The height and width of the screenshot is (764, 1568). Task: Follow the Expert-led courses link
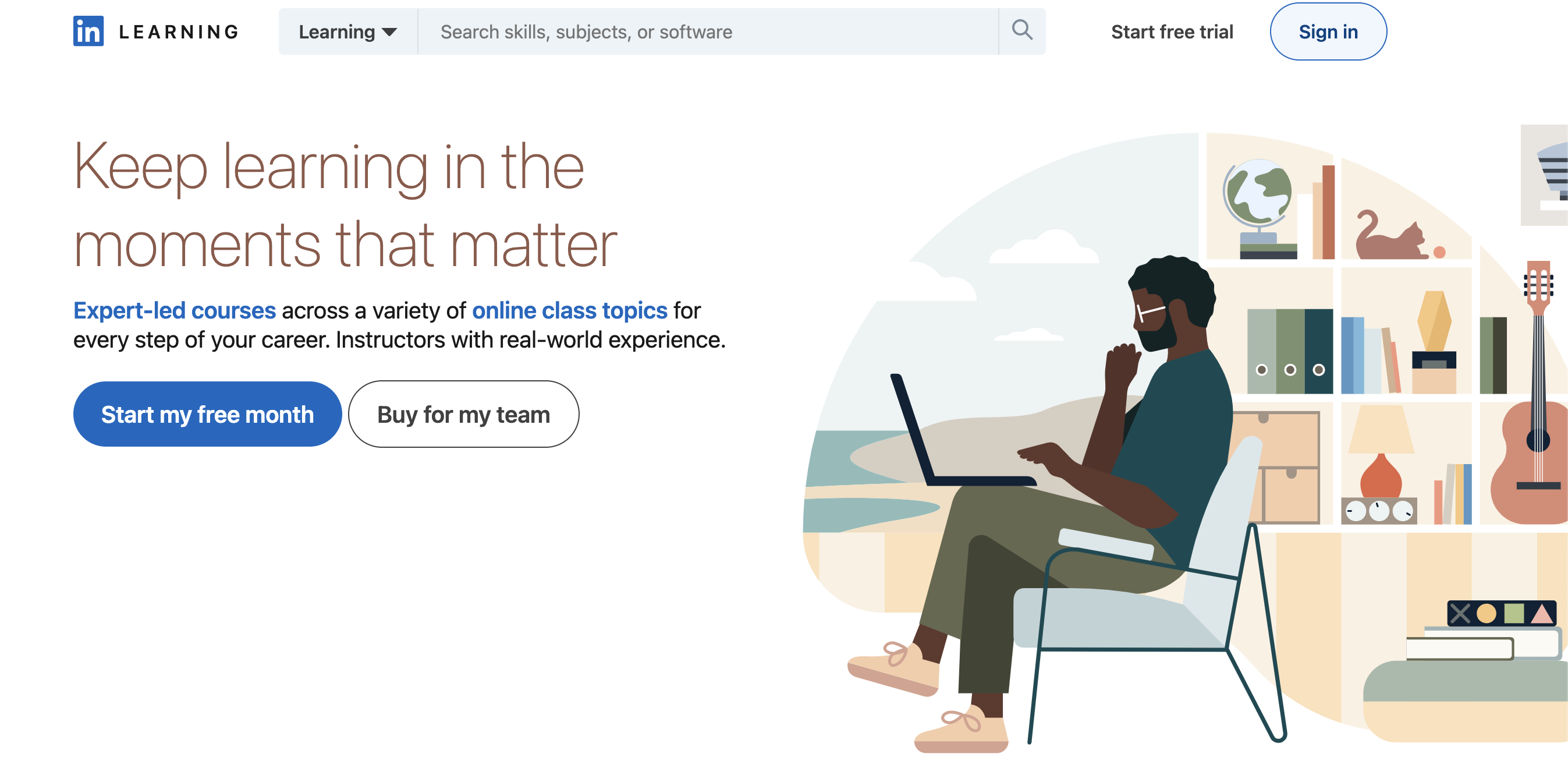pos(175,310)
